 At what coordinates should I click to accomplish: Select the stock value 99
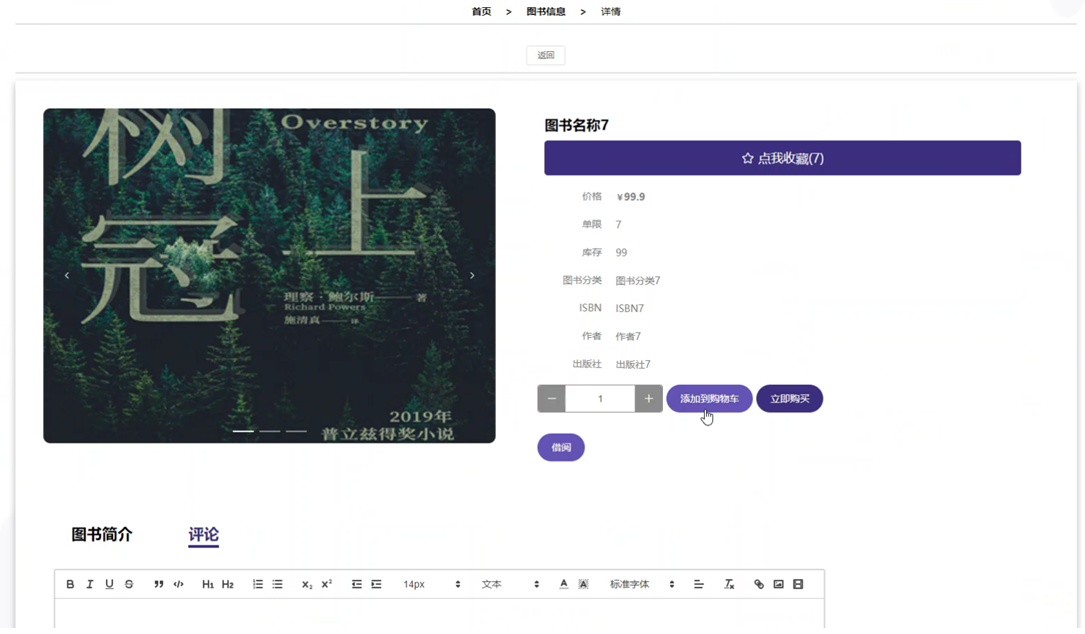tap(621, 253)
